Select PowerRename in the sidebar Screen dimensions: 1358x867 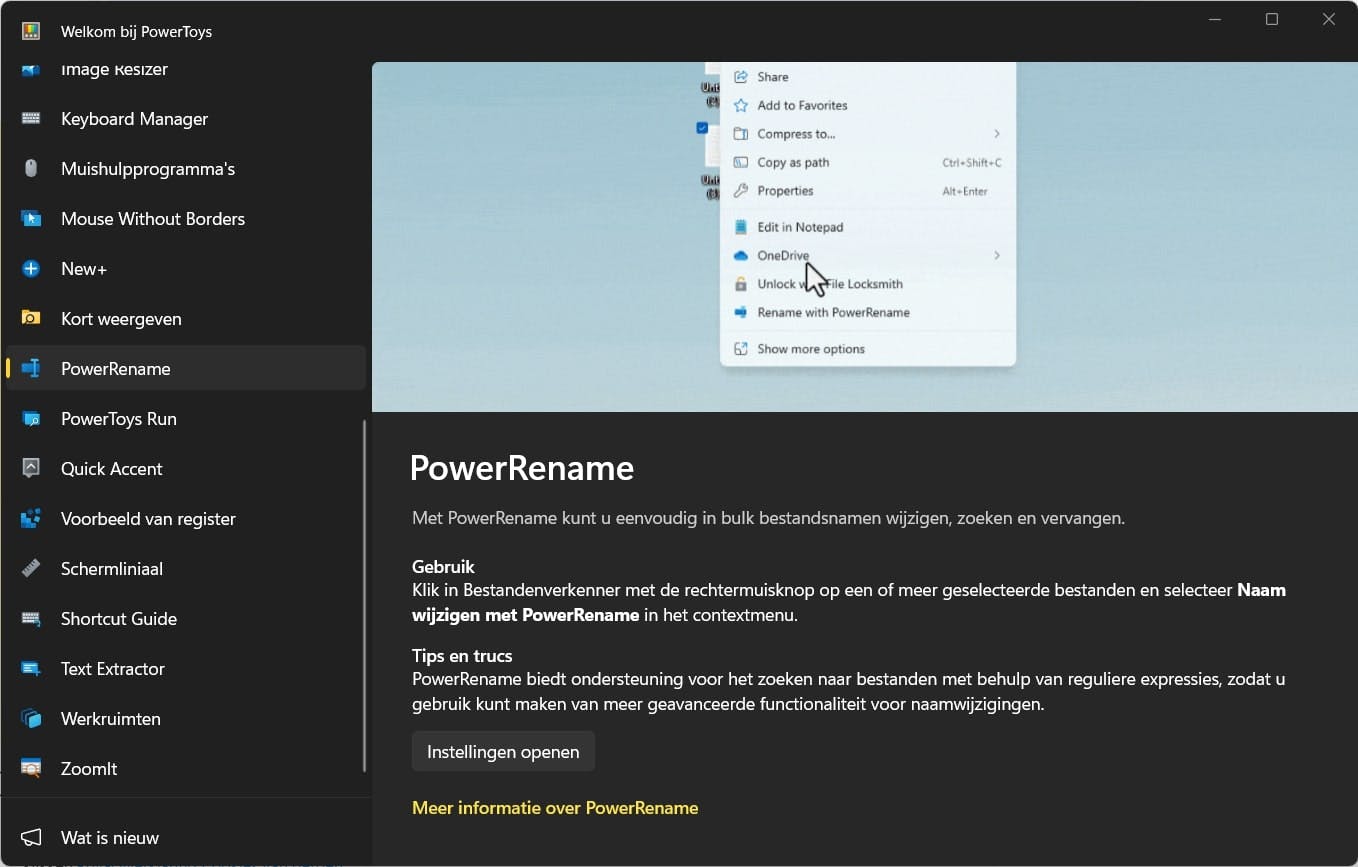pyautogui.click(x=186, y=369)
